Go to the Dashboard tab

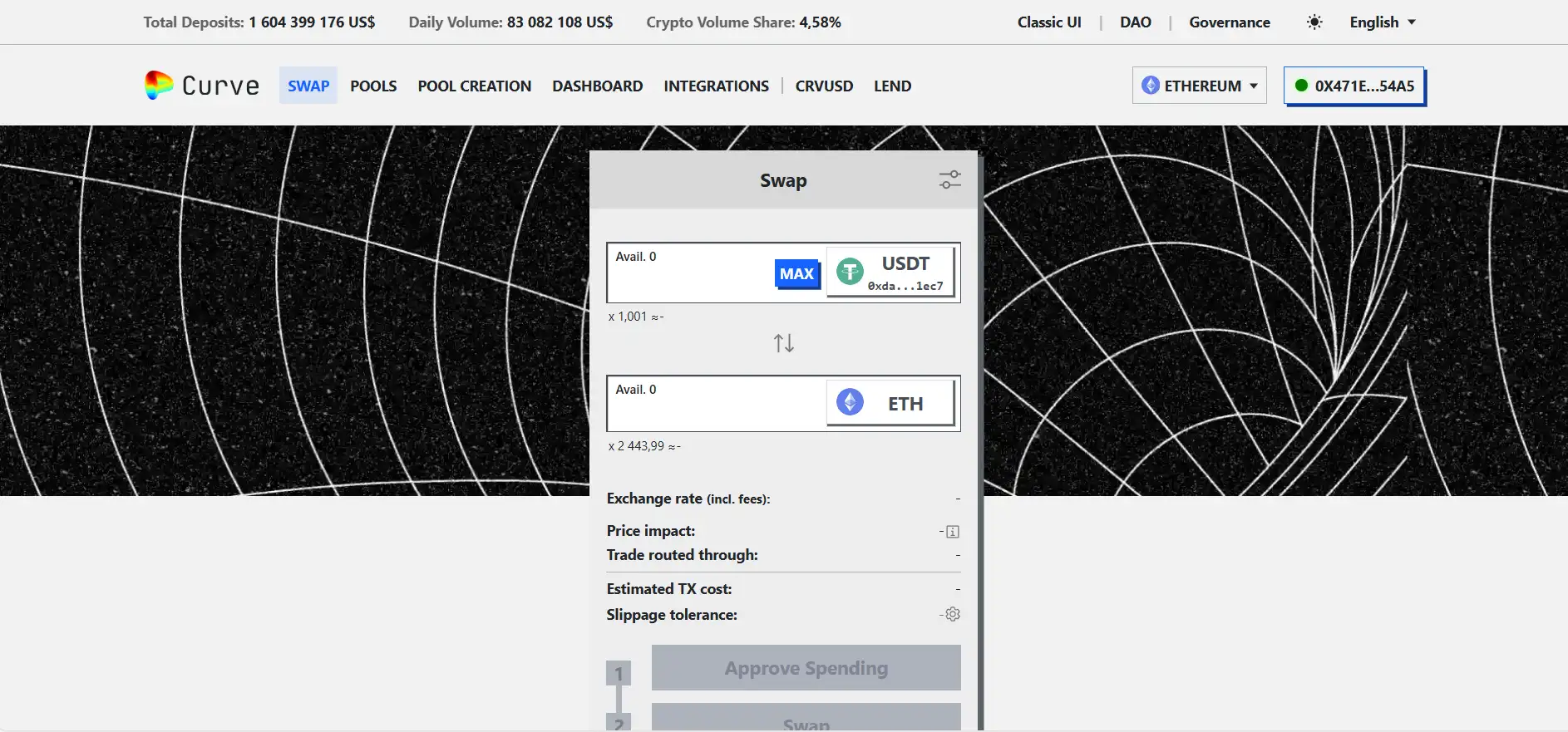(x=597, y=86)
